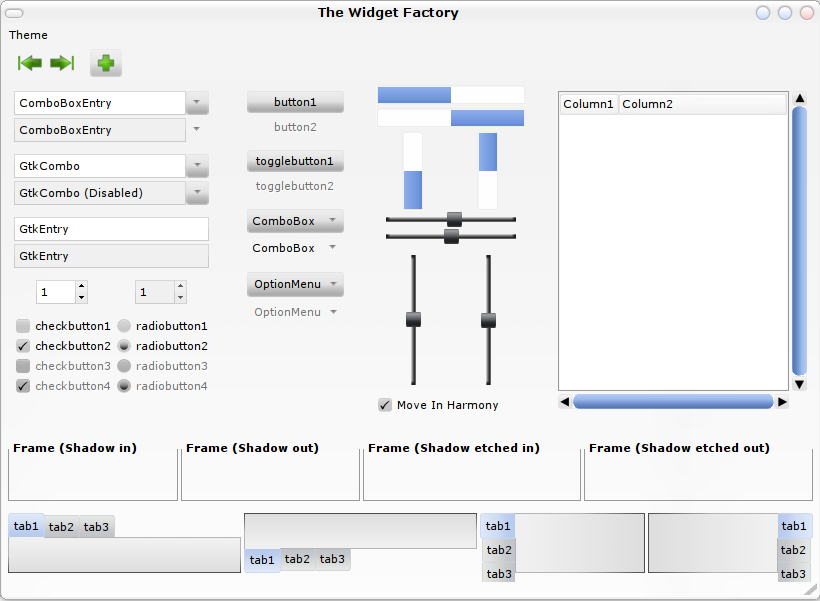
Task: Click the left arrow of the horizontal scrollbar
Action: coord(565,402)
